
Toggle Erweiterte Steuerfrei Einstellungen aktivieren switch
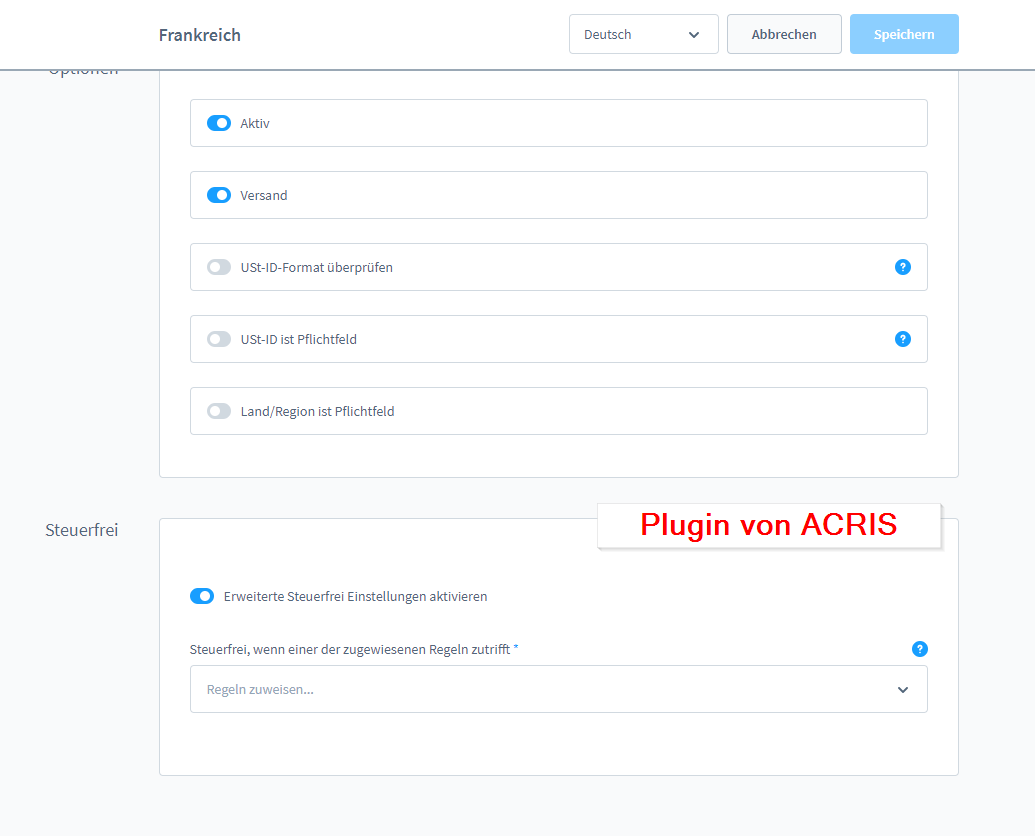coord(202,596)
